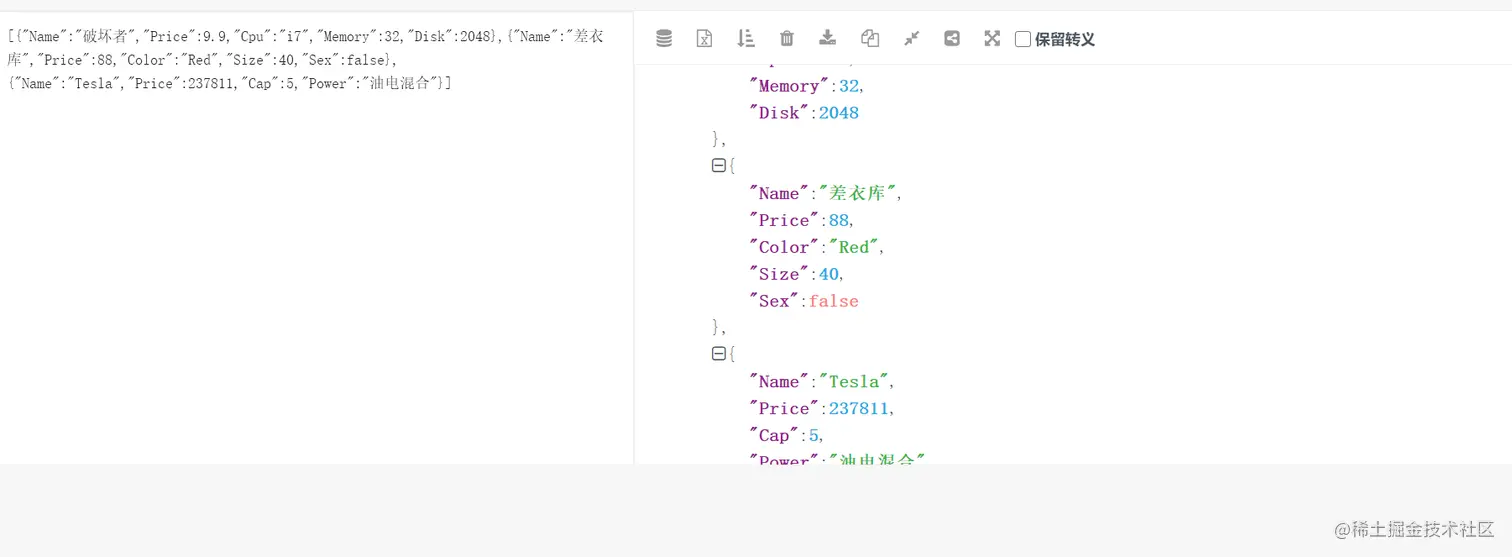The height and width of the screenshot is (557, 1512).
Task: Click into the raw JSON input text area
Action: (x=316, y=237)
